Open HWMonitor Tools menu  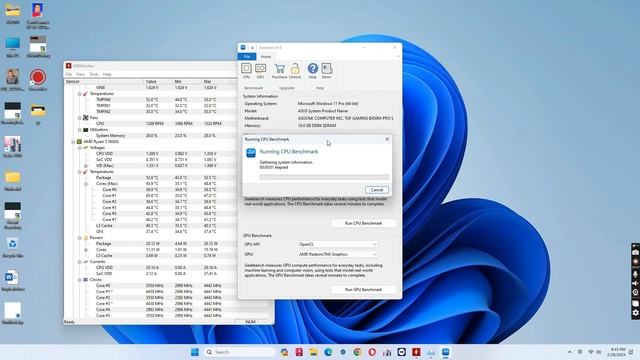94,74
